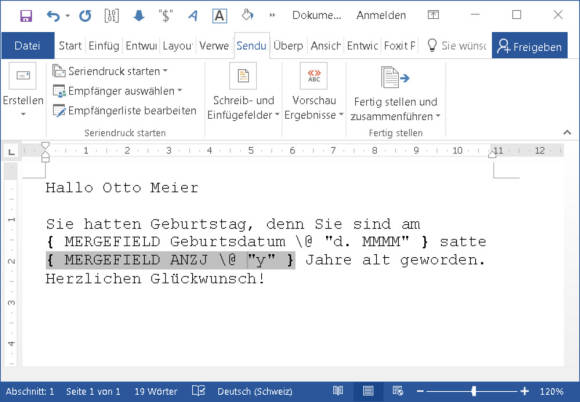Screen dimensions: 580x402
Task: Open the Empfänger auswählen dropdown
Action: click(118, 91)
